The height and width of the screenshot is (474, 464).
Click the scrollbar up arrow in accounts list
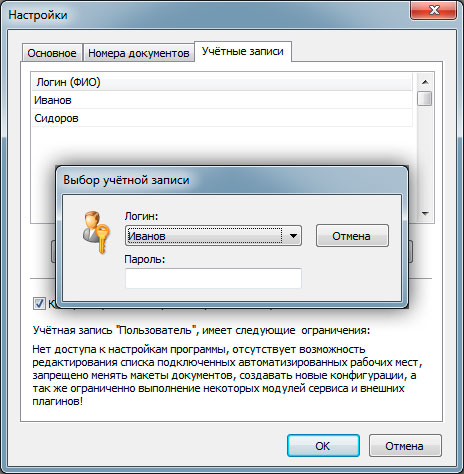[425, 82]
